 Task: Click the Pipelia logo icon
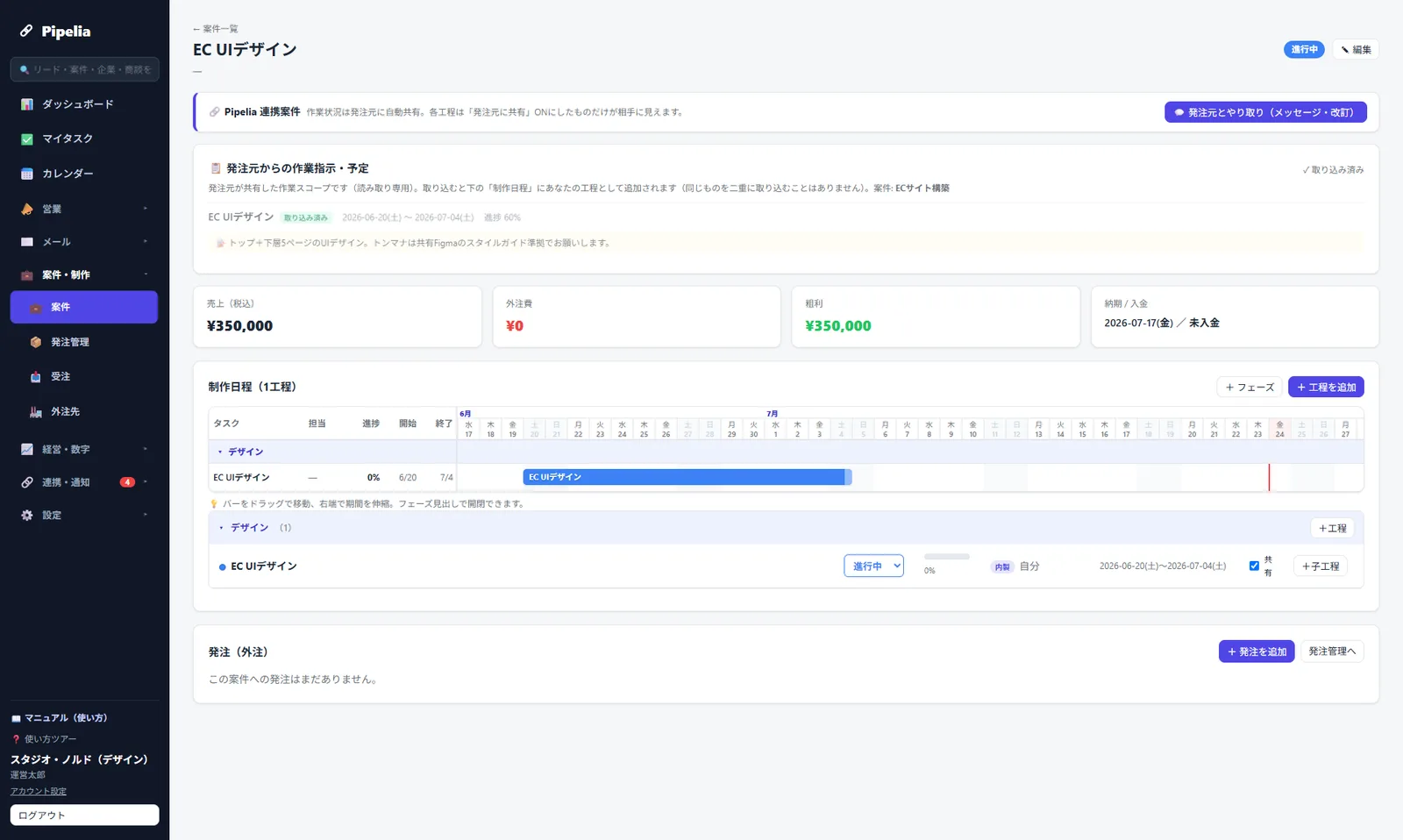[27, 31]
